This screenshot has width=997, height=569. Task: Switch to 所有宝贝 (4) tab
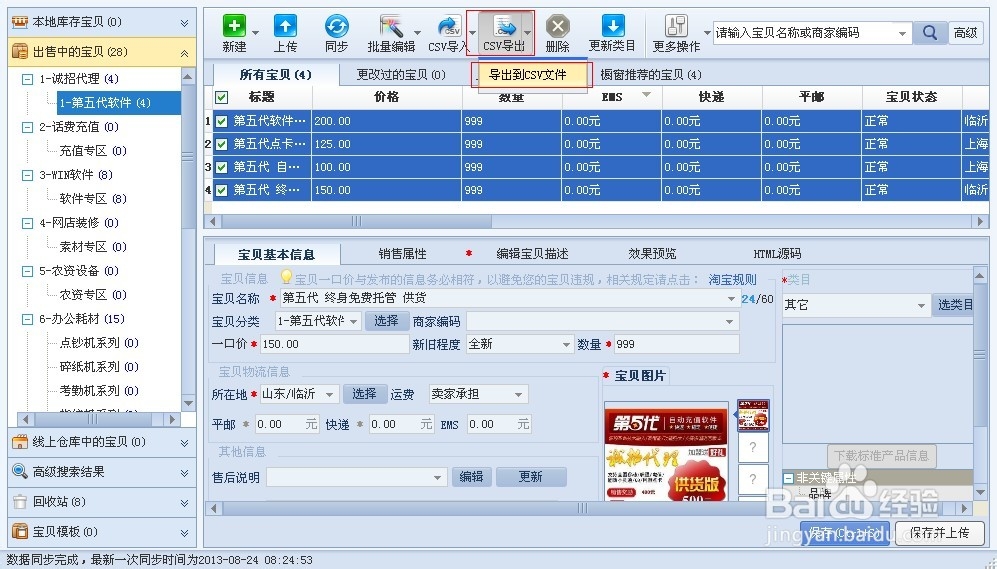point(275,75)
